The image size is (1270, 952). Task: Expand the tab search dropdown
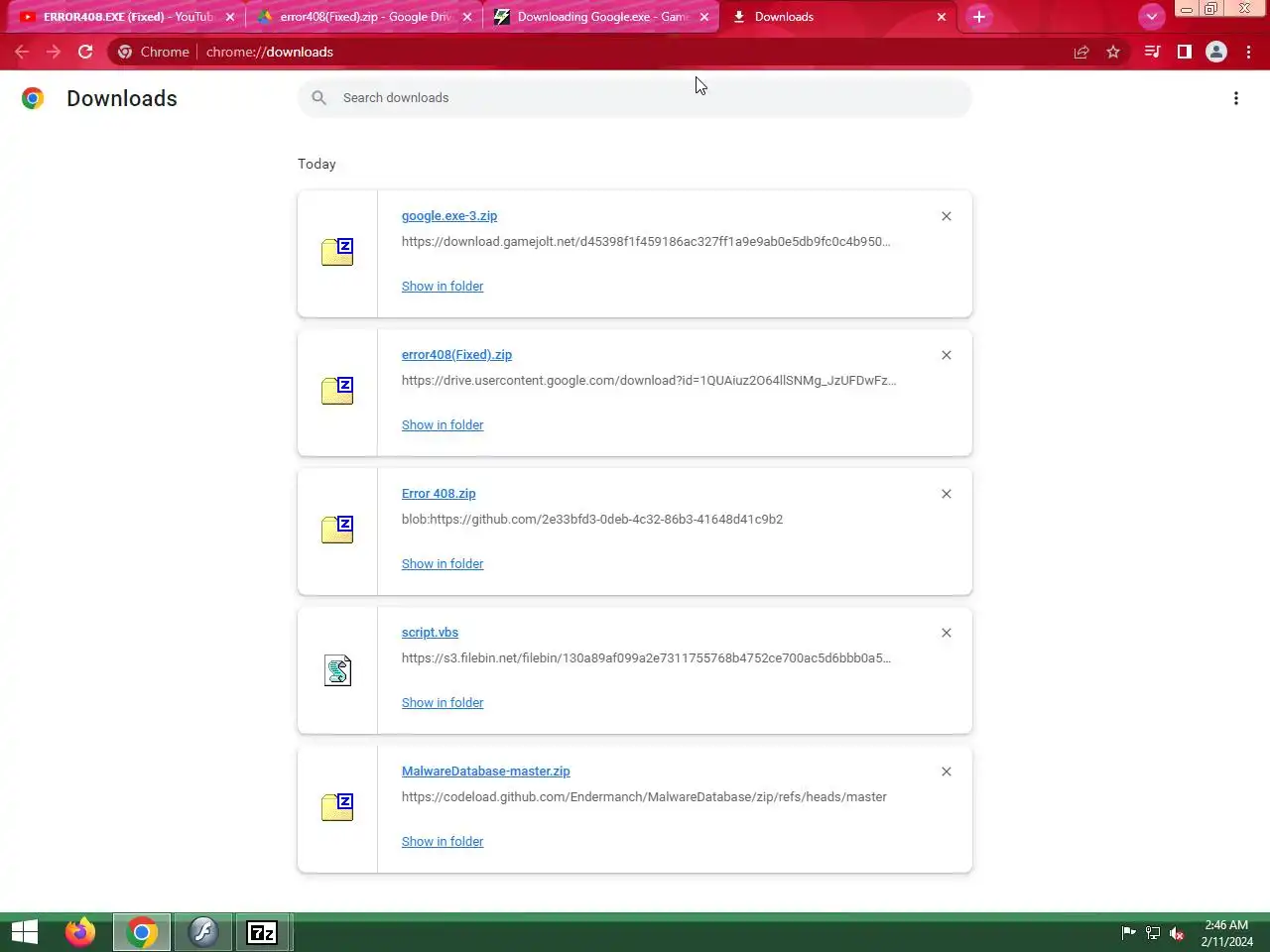(1151, 17)
